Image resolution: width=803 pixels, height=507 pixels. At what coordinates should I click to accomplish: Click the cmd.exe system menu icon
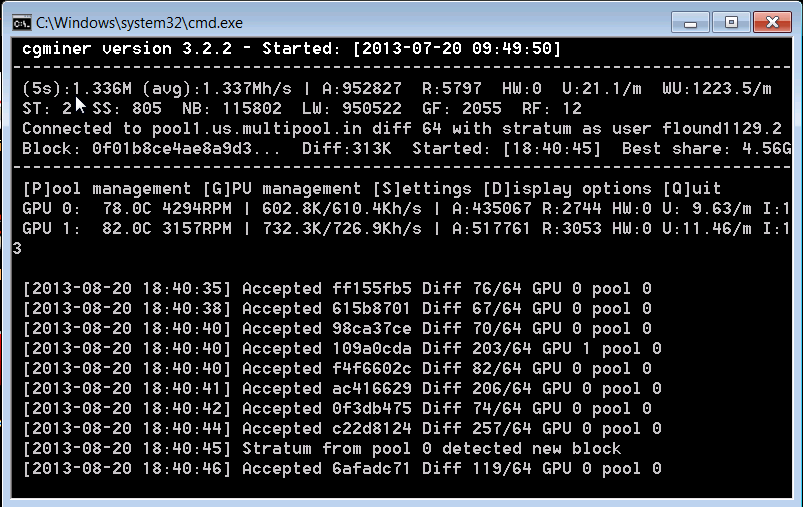pos(22,23)
